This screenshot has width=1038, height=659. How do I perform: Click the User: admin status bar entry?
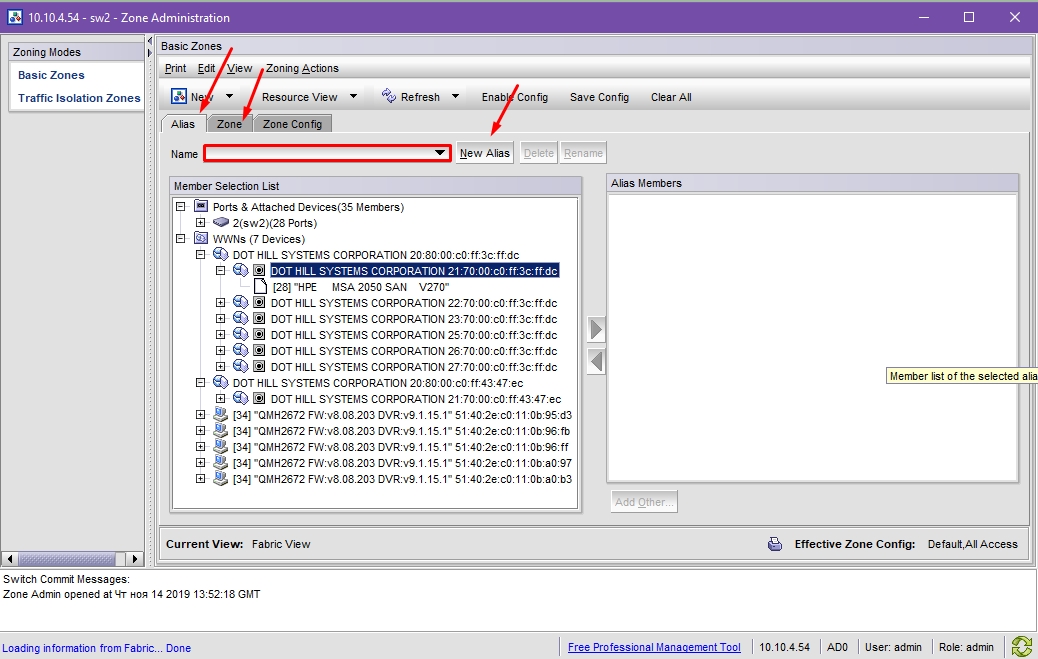[893, 647]
